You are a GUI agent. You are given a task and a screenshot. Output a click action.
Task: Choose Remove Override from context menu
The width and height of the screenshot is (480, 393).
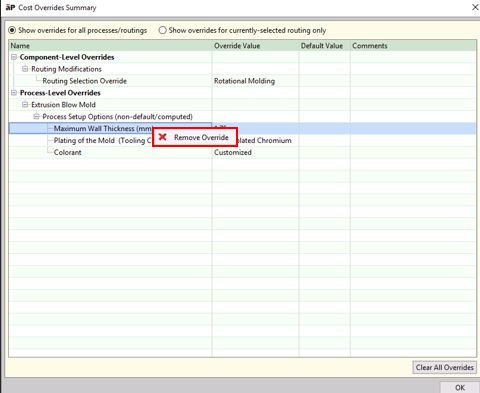[195, 137]
